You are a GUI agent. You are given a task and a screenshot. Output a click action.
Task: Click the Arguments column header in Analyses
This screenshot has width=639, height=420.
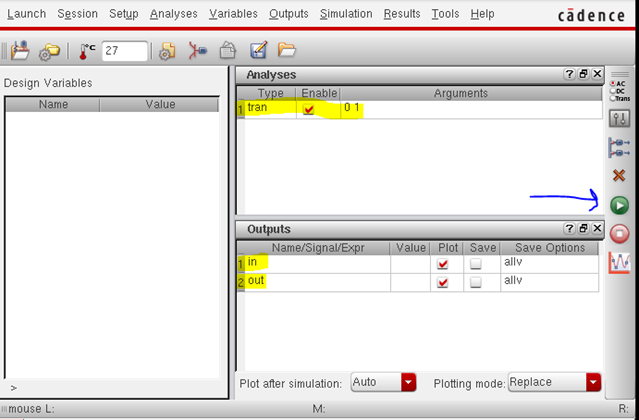471,94
